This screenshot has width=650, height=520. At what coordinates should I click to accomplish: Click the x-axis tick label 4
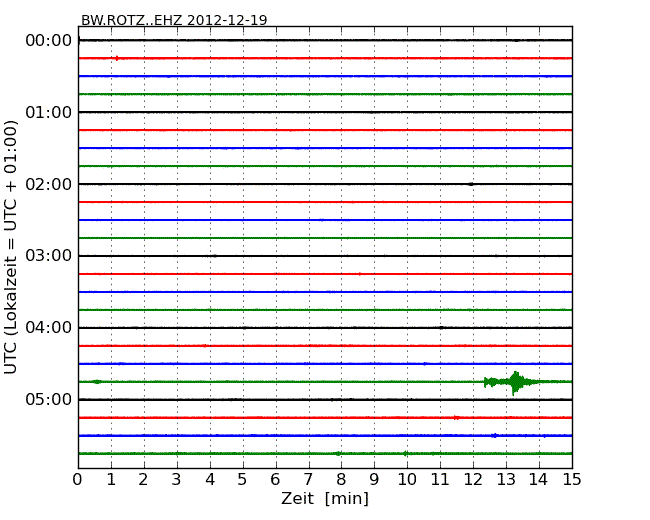point(210,480)
